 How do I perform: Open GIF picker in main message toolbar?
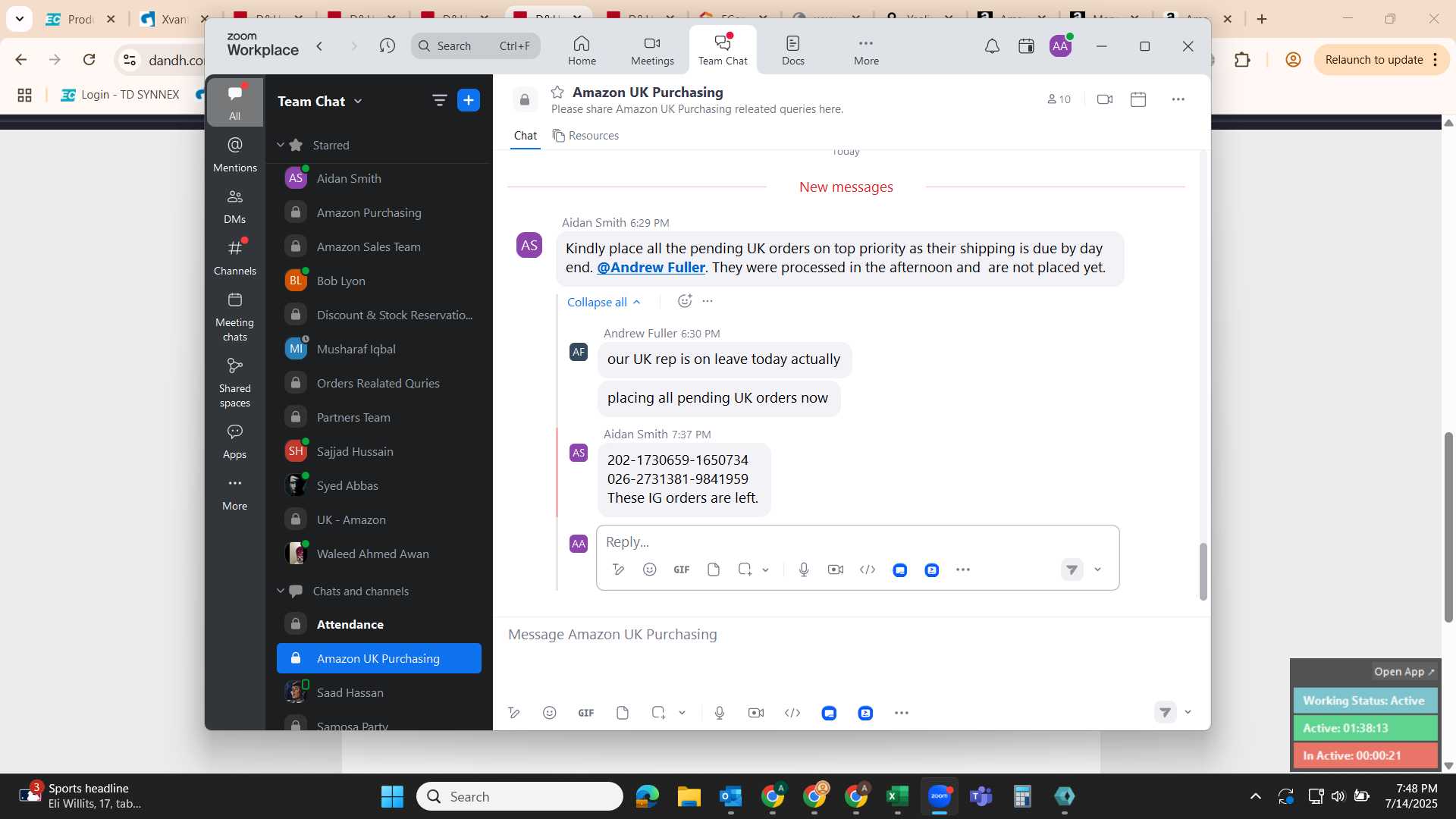[x=586, y=713]
